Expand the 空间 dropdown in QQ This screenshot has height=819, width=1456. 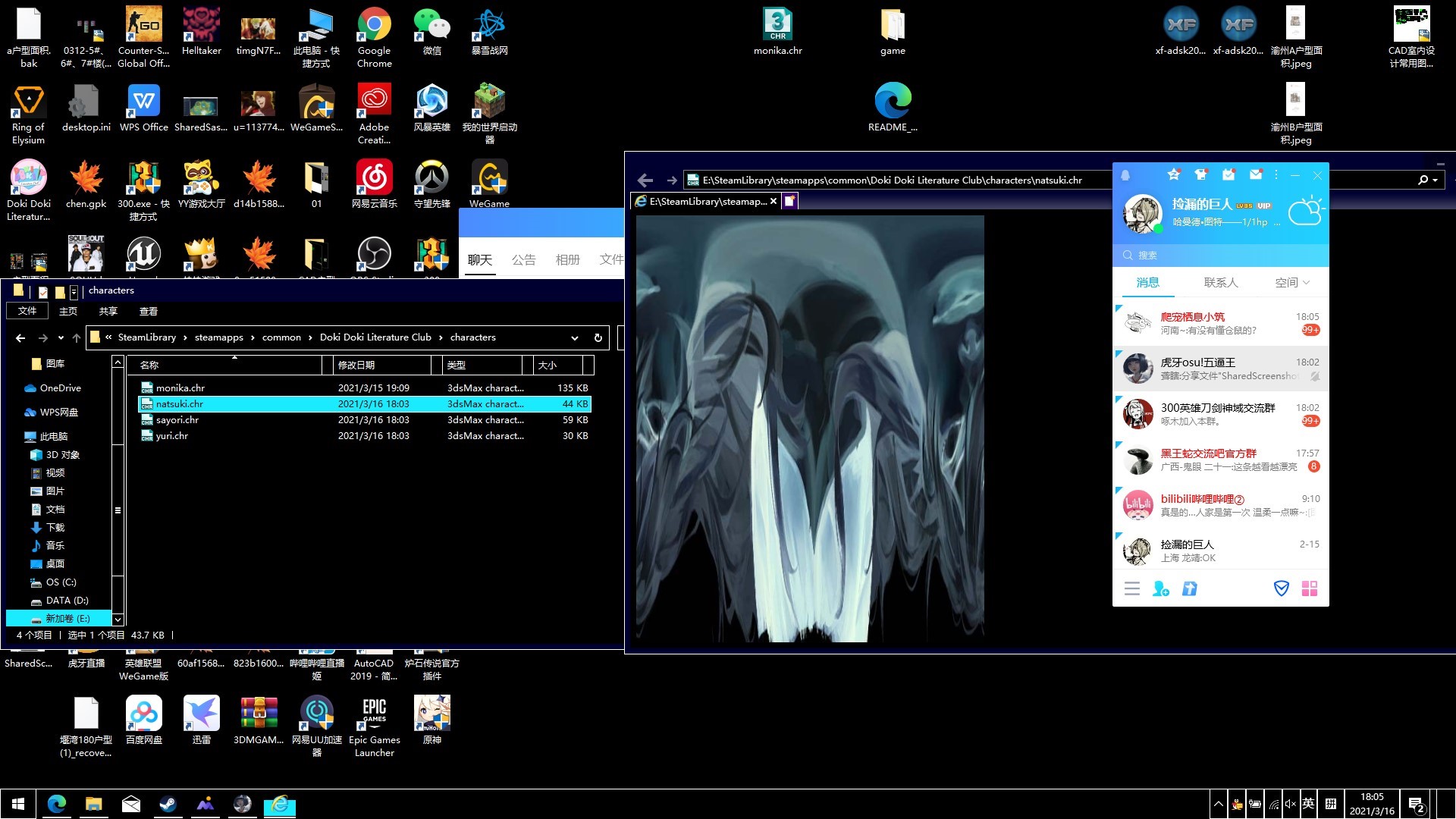tap(1292, 283)
